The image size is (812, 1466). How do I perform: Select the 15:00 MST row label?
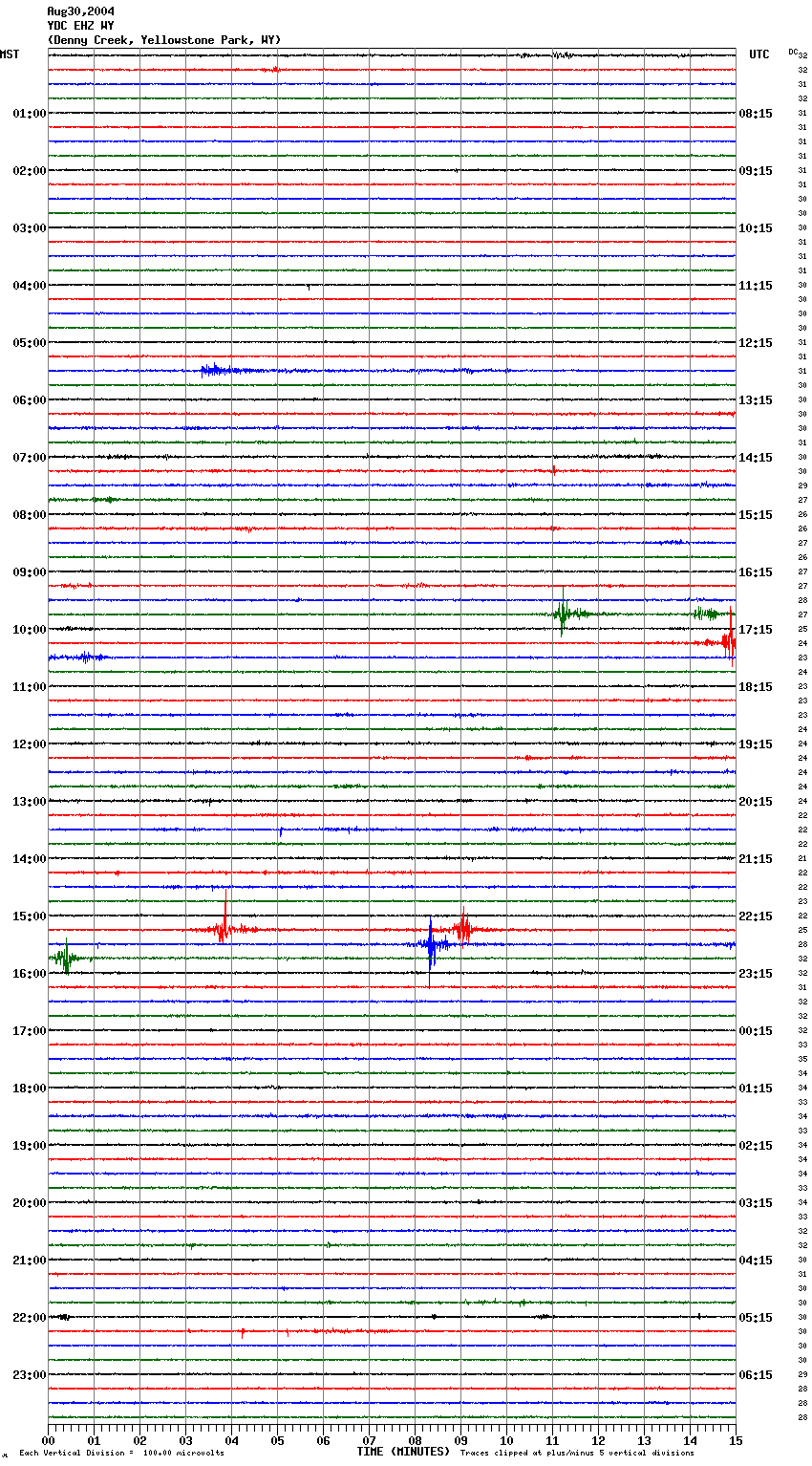[29, 916]
